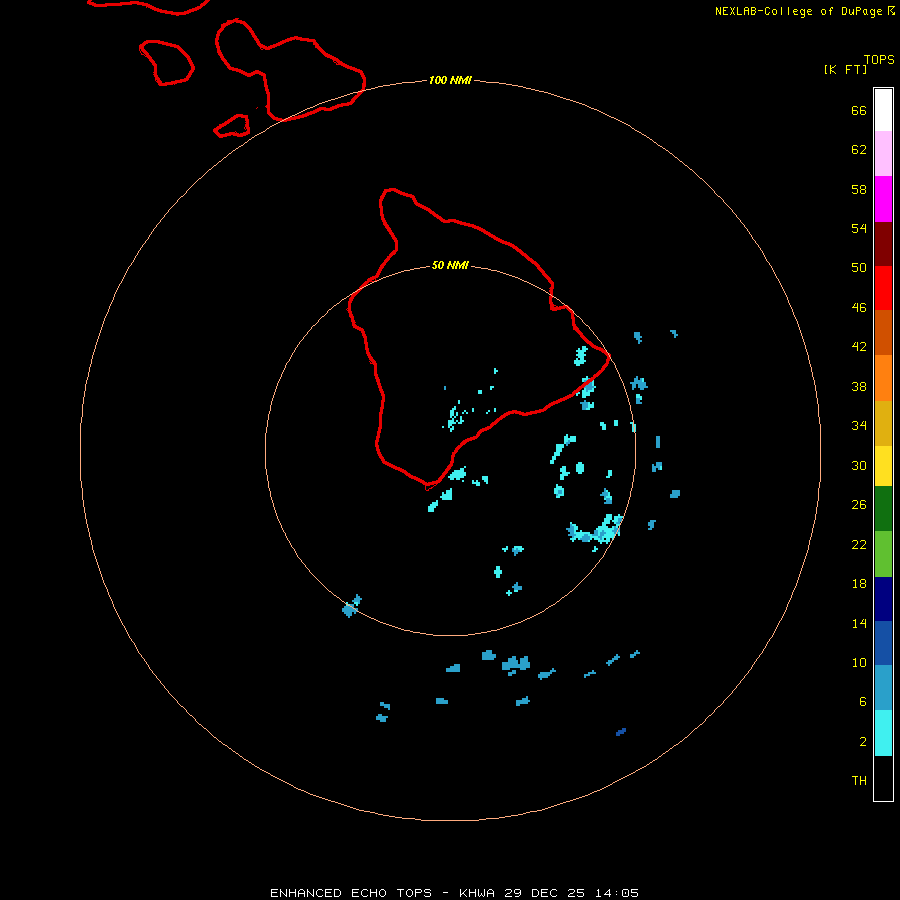Click the 14:05 timestamp
This screenshot has height=900, width=900.
(x=618, y=893)
